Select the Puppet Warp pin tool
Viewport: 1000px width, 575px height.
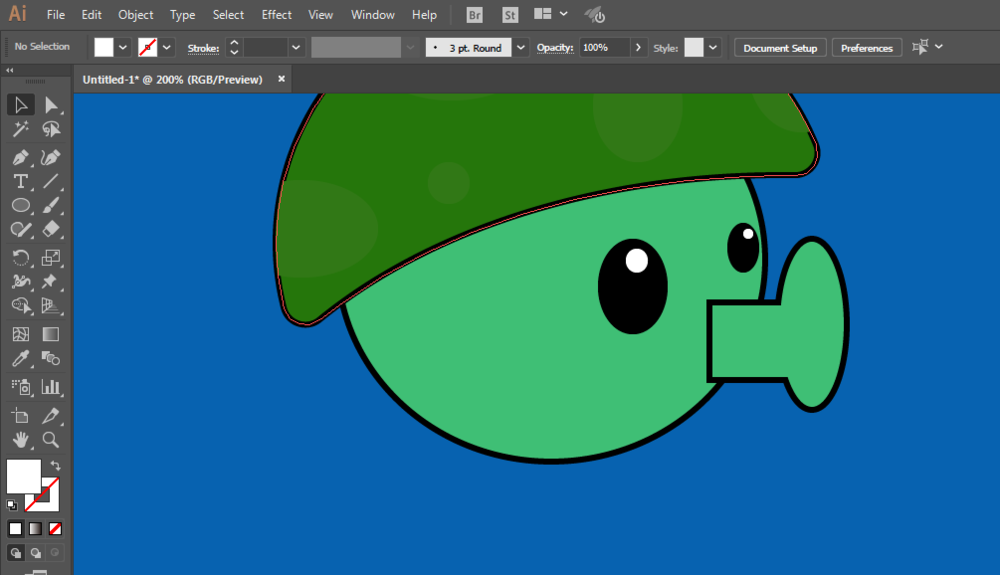[51, 281]
